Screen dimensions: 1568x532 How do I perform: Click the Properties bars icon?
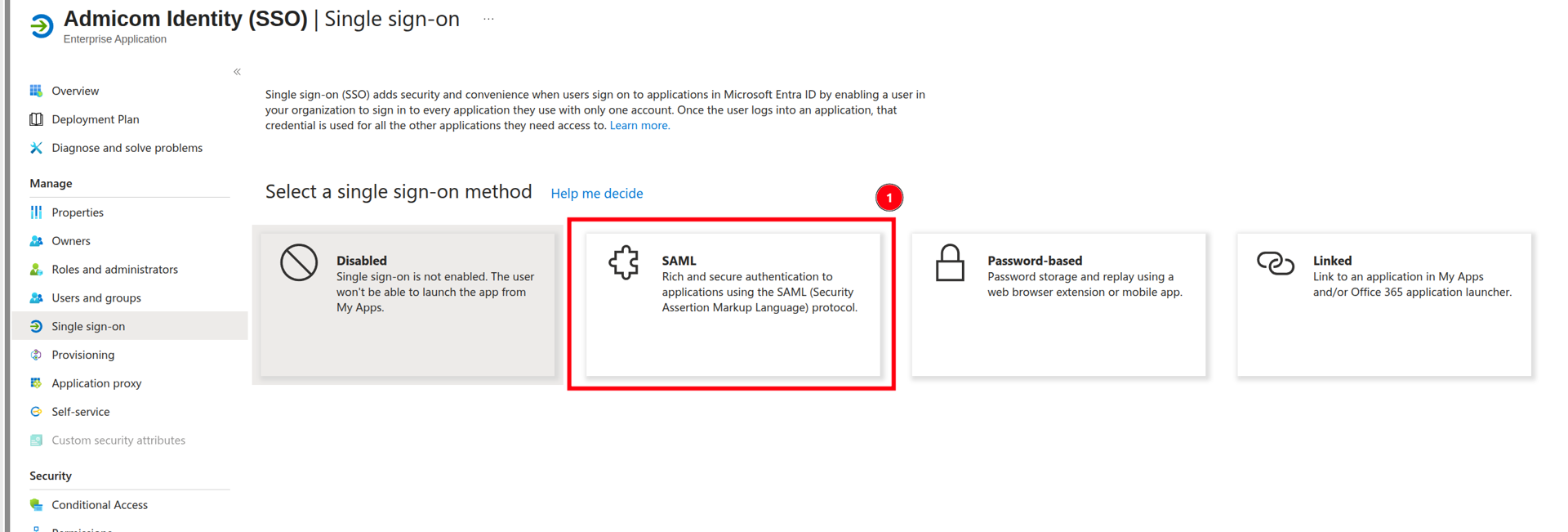click(x=36, y=212)
